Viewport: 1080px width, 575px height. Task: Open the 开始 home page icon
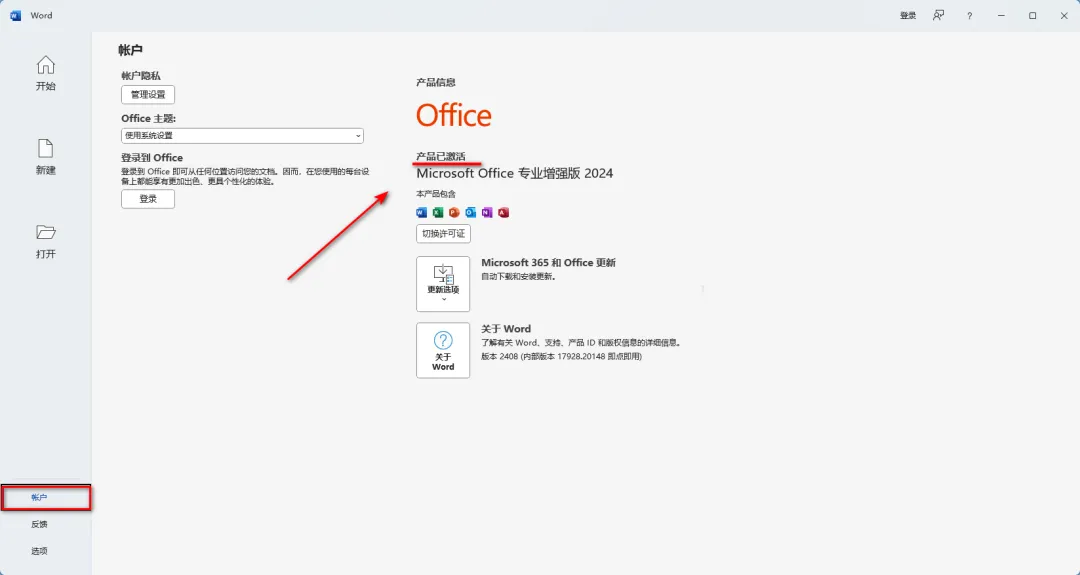point(45,65)
